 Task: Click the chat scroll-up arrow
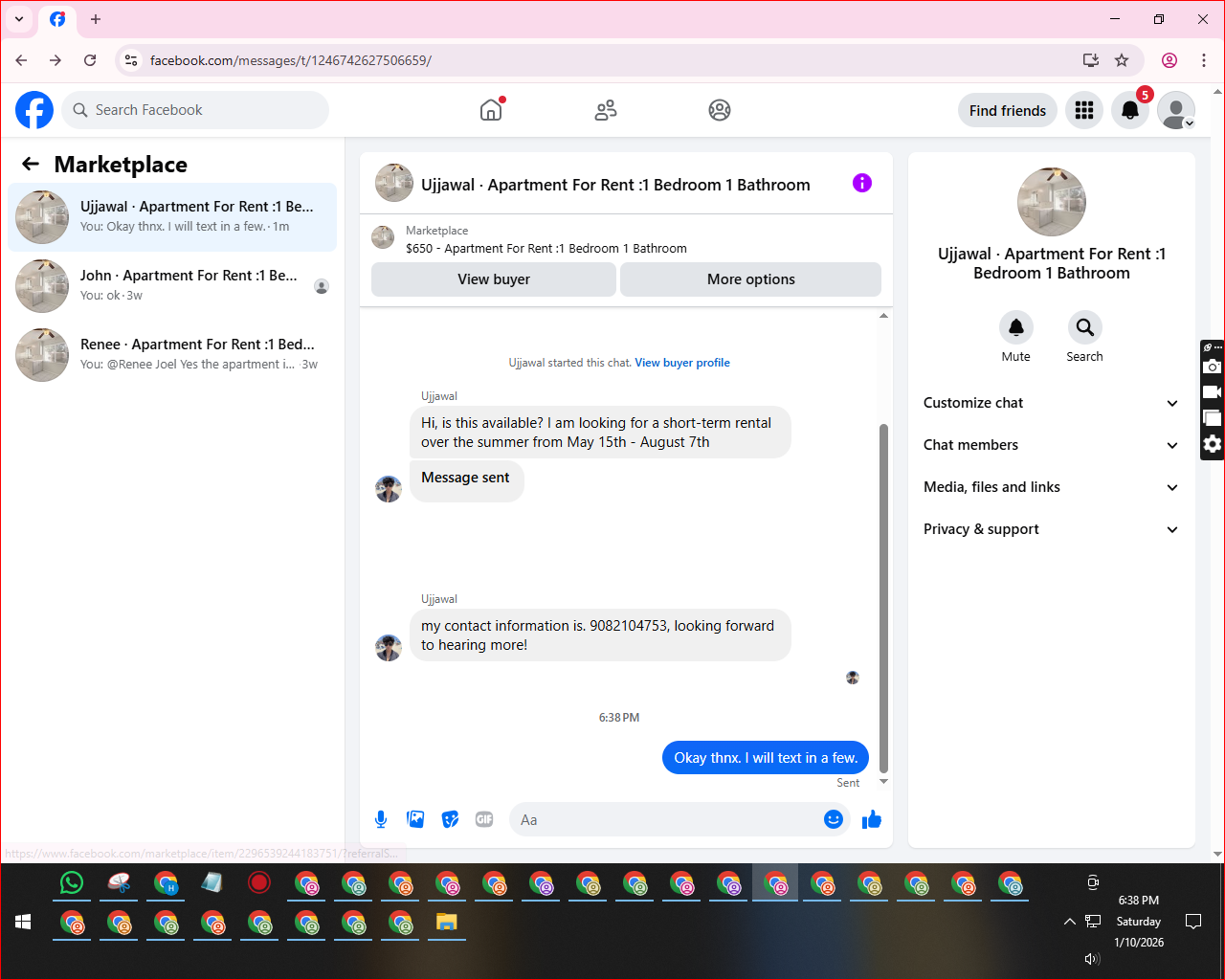click(x=883, y=315)
